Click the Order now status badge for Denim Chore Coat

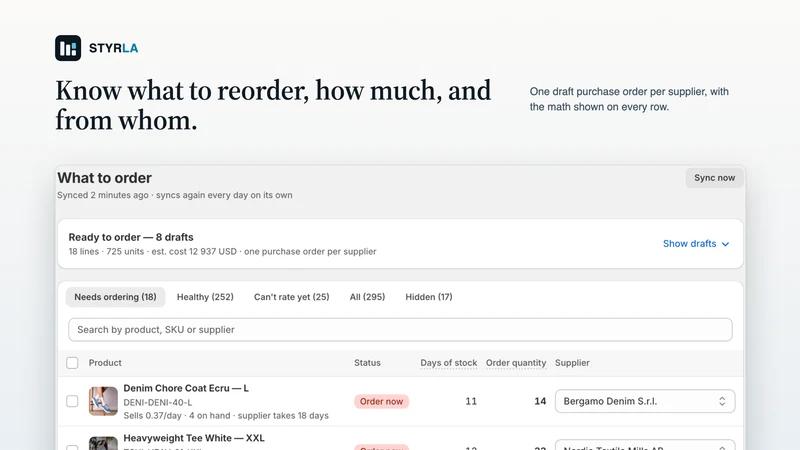click(x=381, y=402)
